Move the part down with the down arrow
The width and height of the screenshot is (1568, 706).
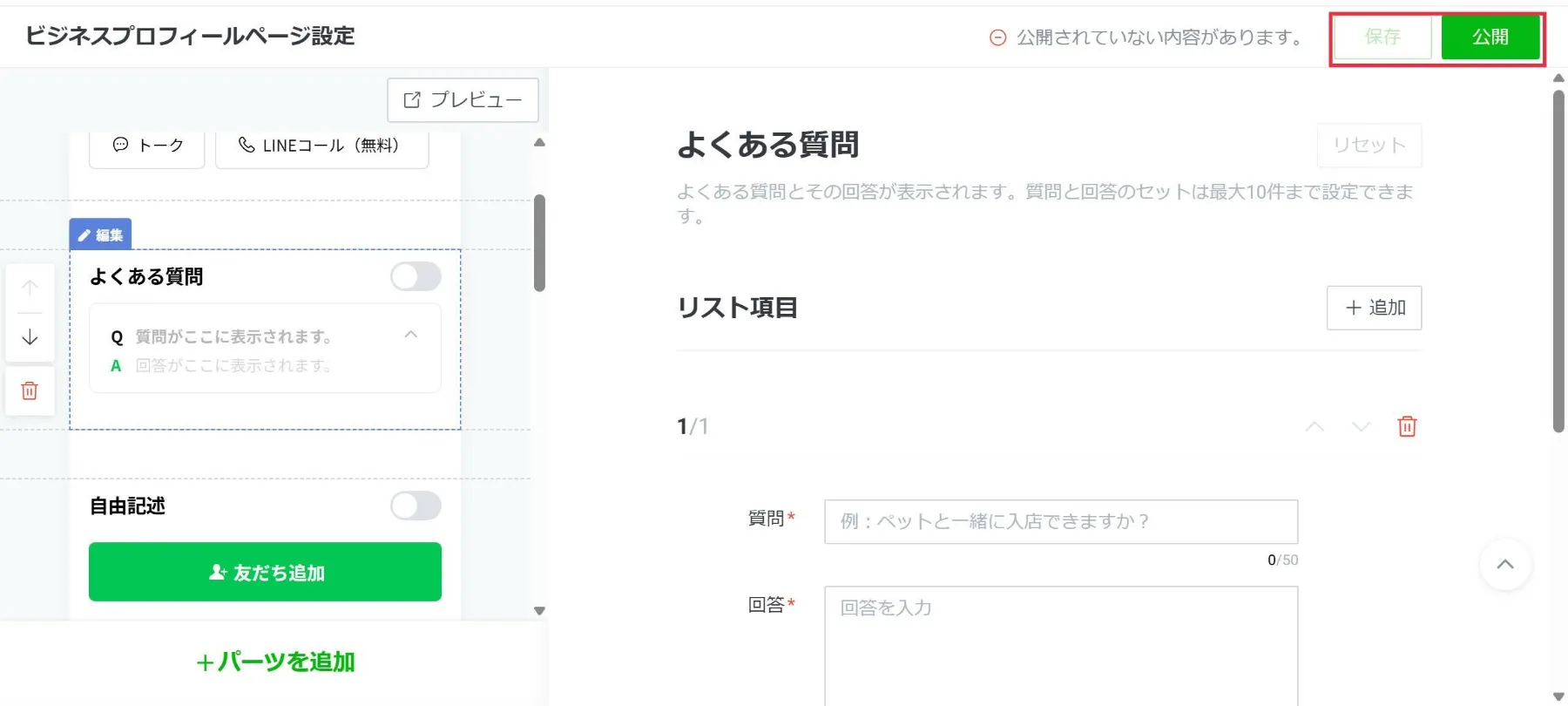pyautogui.click(x=30, y=337)
